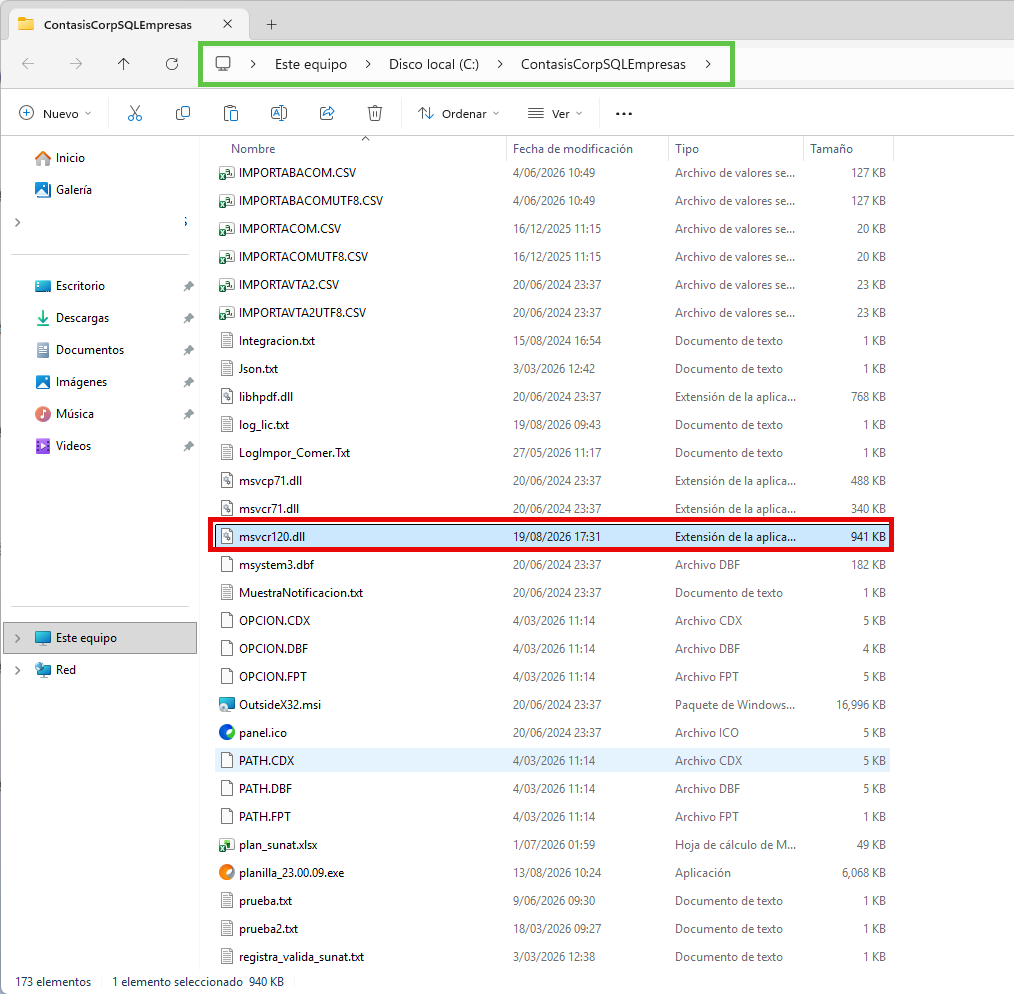This screenshot has height=994, width=1014.
Task: Open the Ordenar dropdown
Action: [x=458, y=114]
